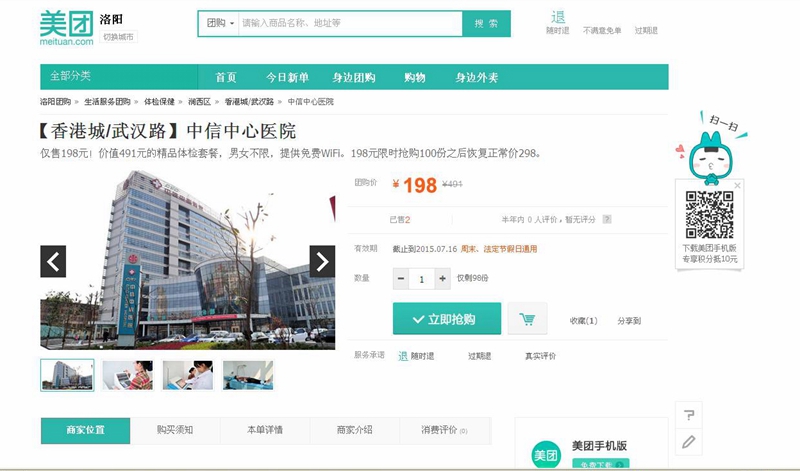Open the 今日新单 navigation item
The image size is (800, 471).
pyautogui.click(x=287, y=77)
